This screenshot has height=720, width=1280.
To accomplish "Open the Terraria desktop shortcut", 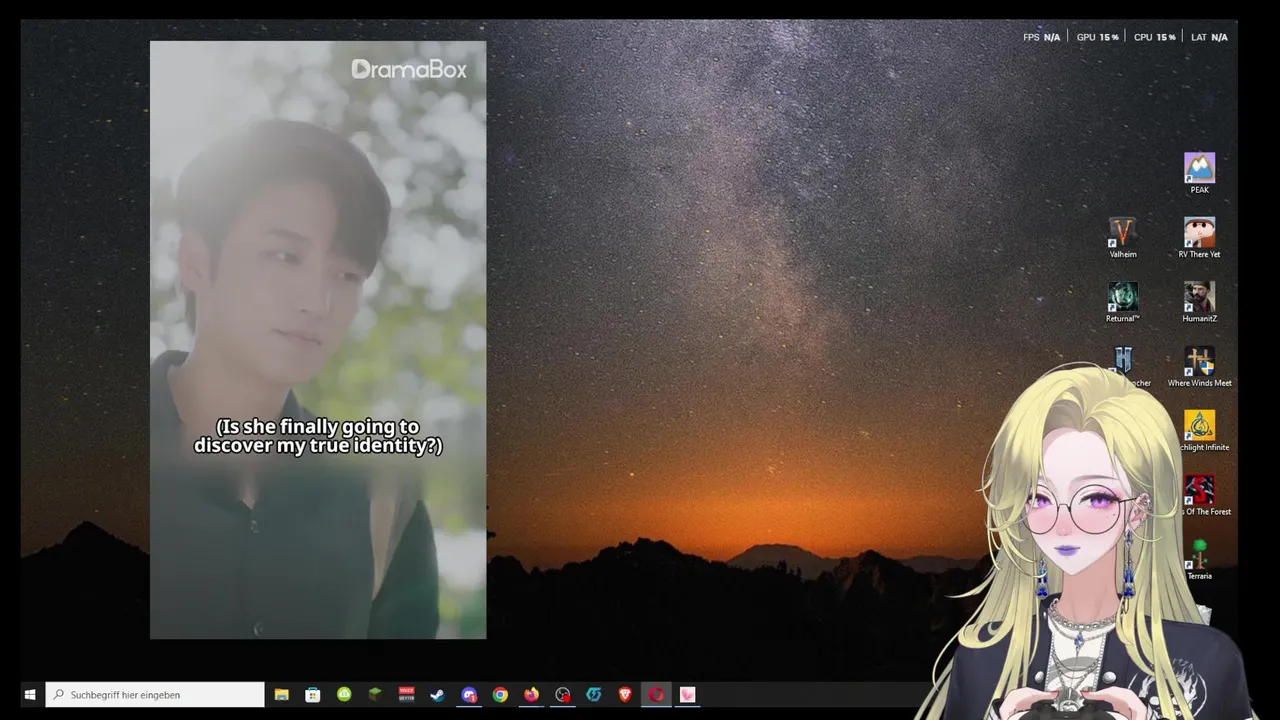I will (x=1199, y=560).
